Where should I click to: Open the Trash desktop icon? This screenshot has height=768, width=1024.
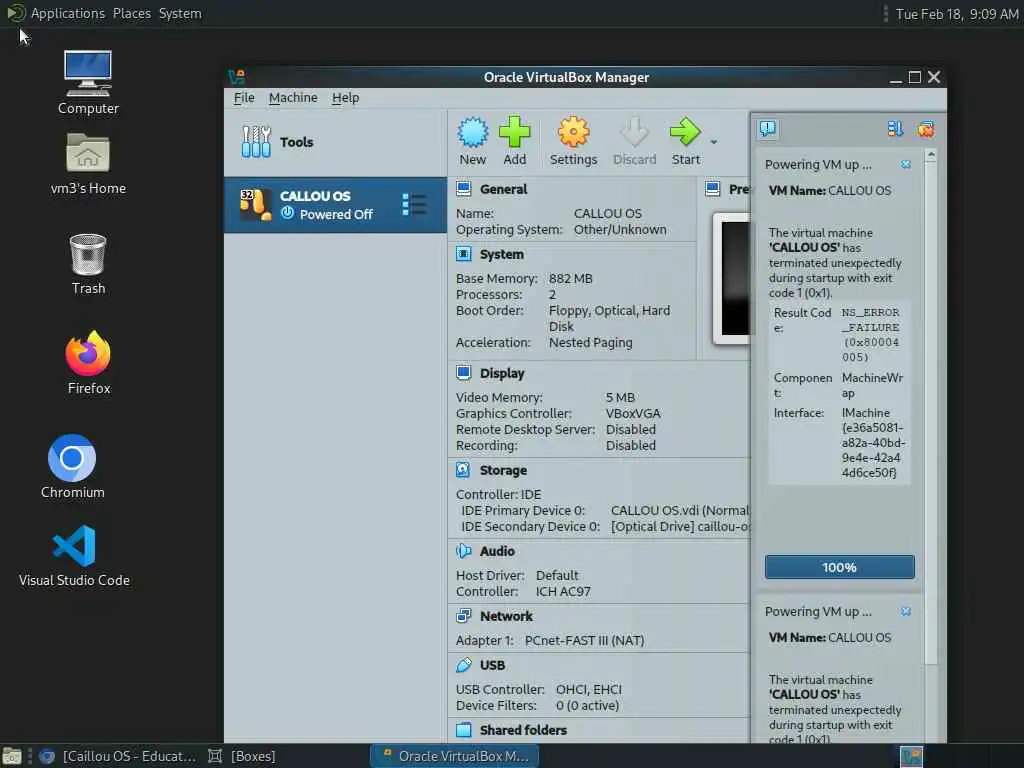tap(88, 264)
